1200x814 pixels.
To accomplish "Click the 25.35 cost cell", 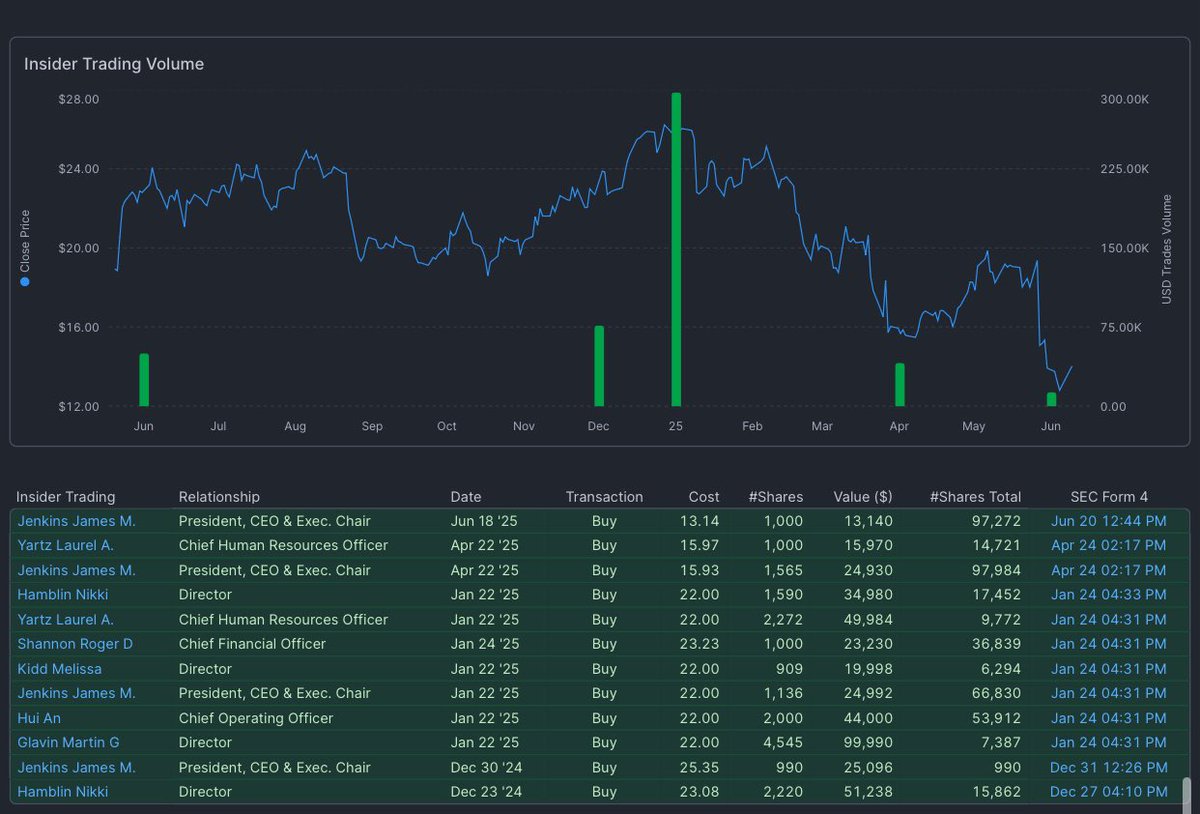I will pyautogui.click(x=701, y=767).
